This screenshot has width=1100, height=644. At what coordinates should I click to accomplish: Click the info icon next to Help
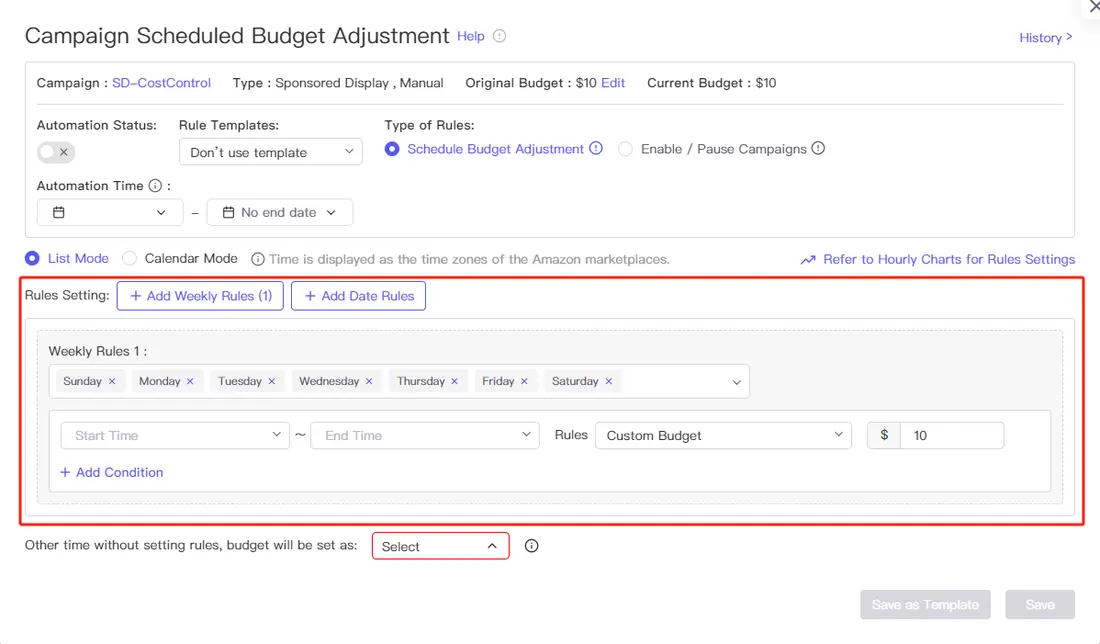[x=499, y=36]
